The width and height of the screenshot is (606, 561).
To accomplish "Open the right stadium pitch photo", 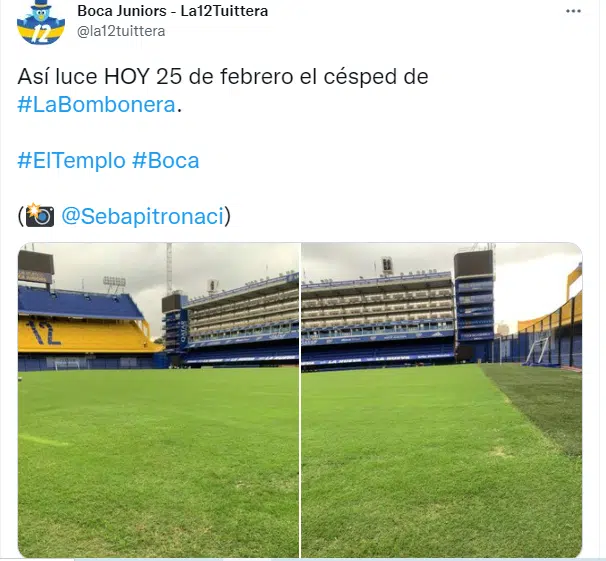I will point(441,400).
